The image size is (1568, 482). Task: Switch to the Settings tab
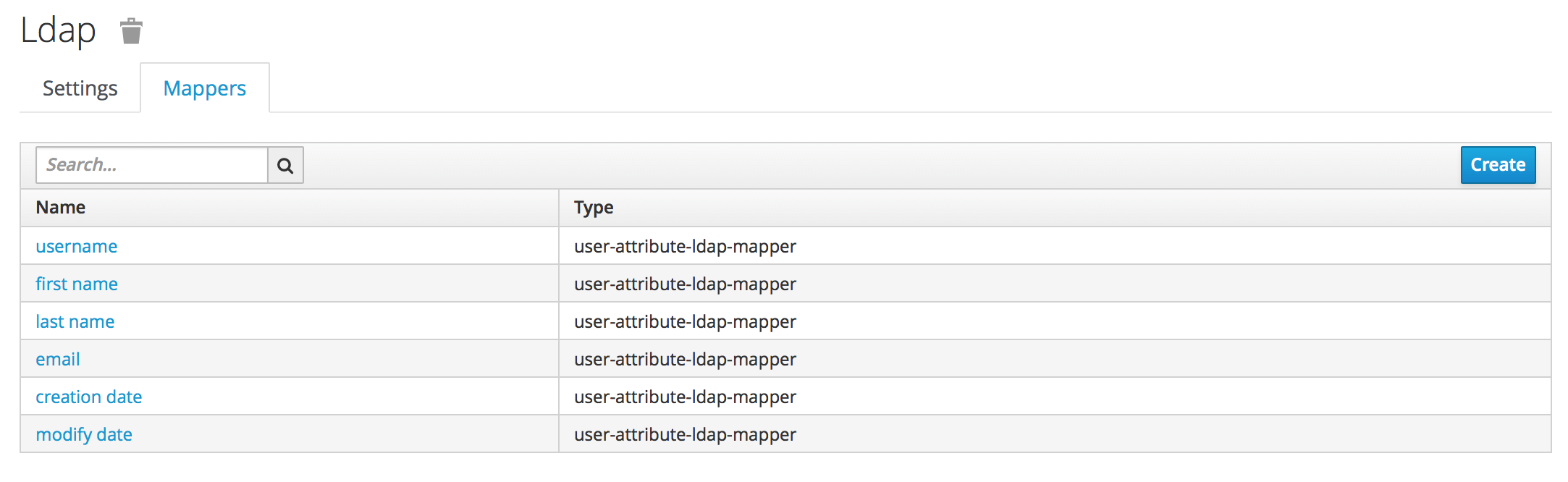80,88
